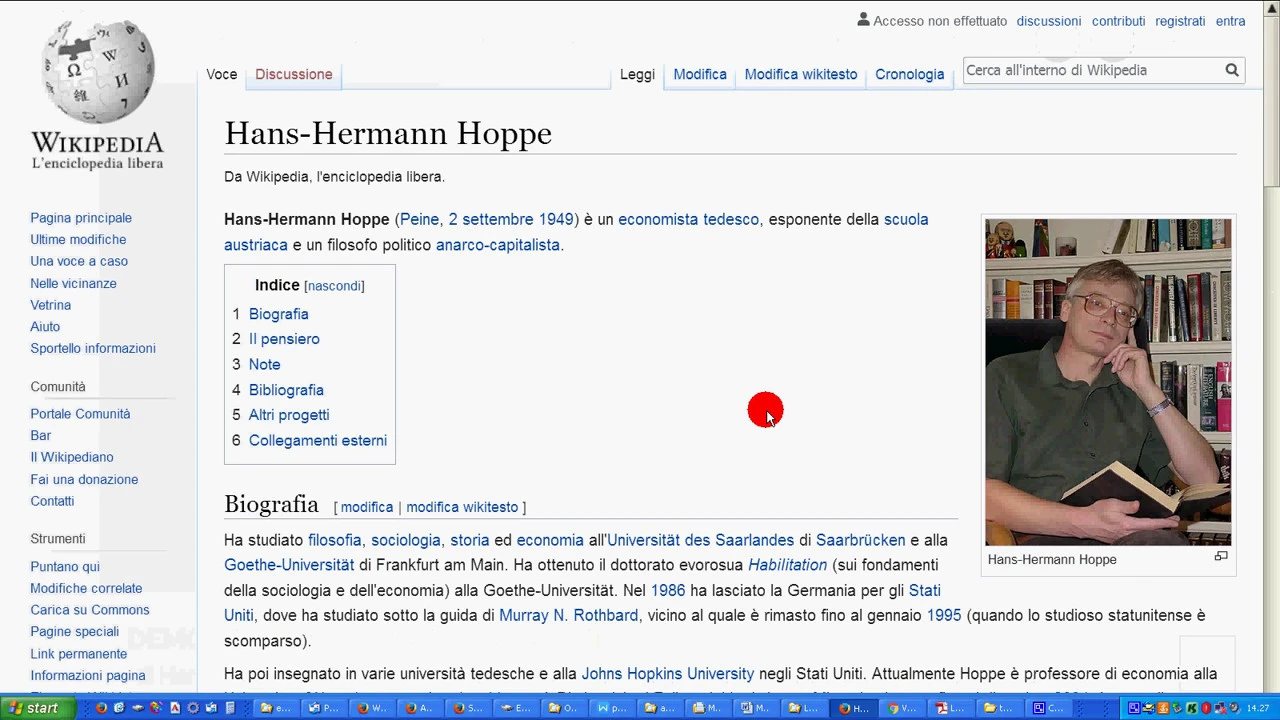Open the Voce tab

222,74
